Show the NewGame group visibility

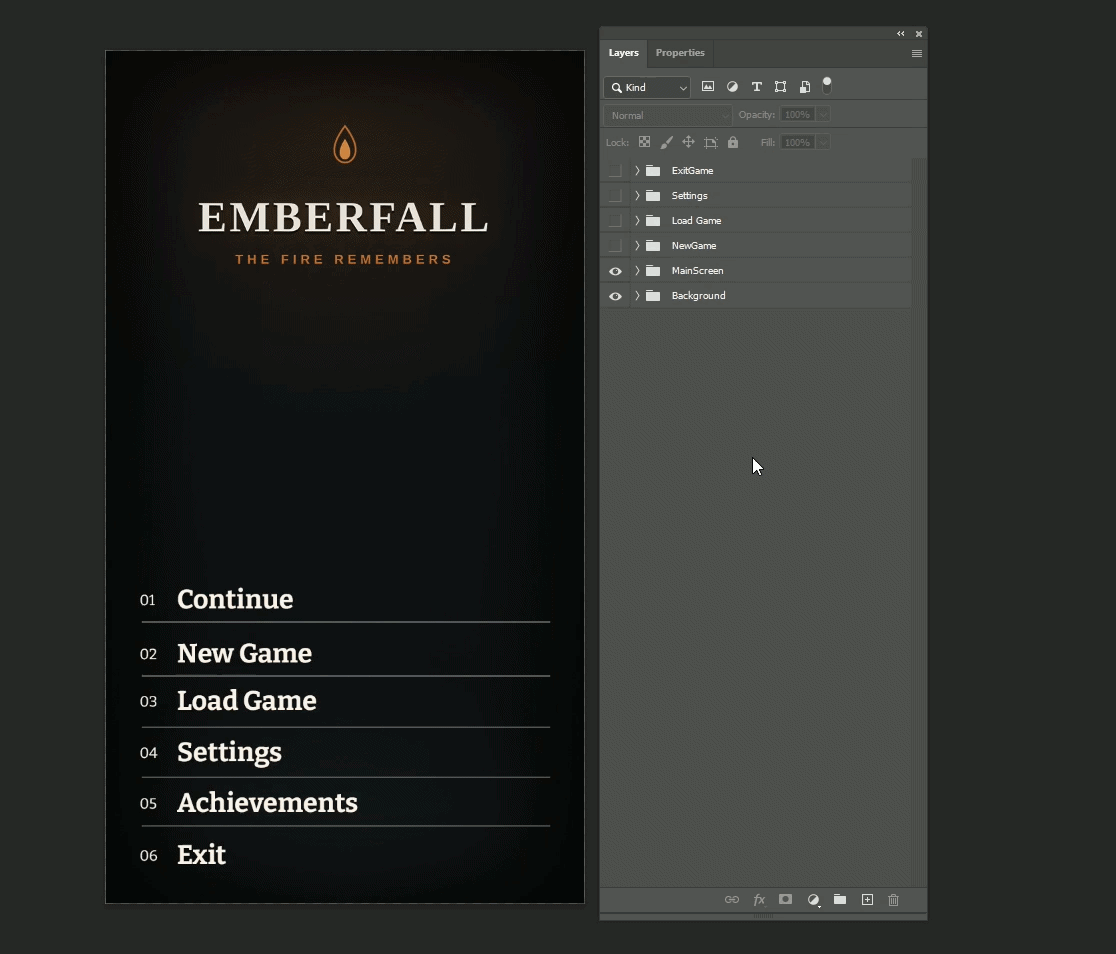coord(615,246)
